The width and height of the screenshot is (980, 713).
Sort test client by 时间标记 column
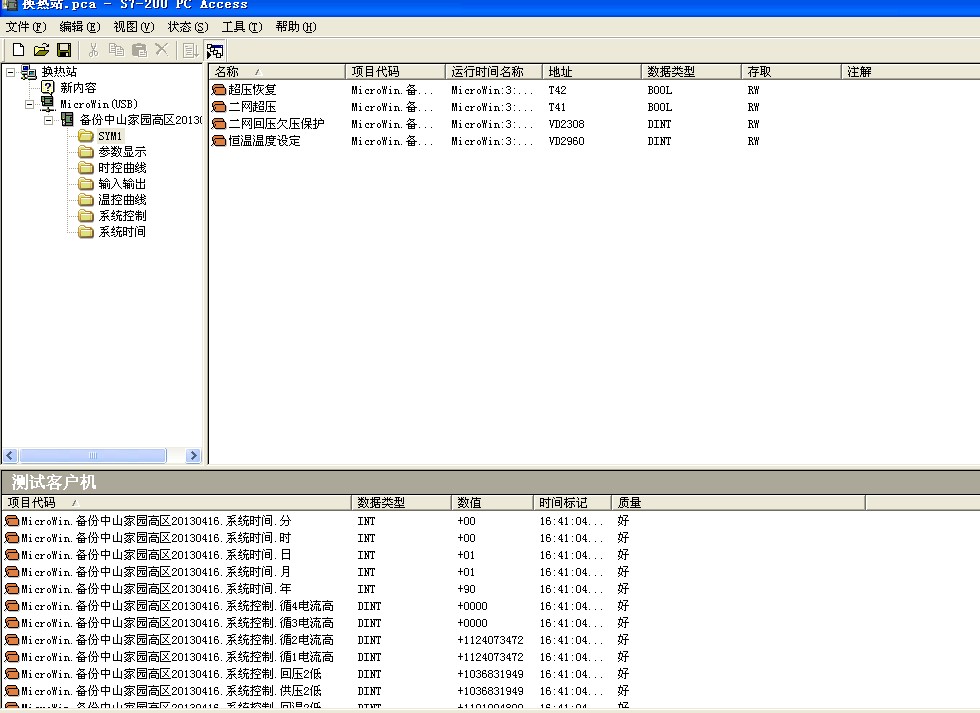click(572, 502)
